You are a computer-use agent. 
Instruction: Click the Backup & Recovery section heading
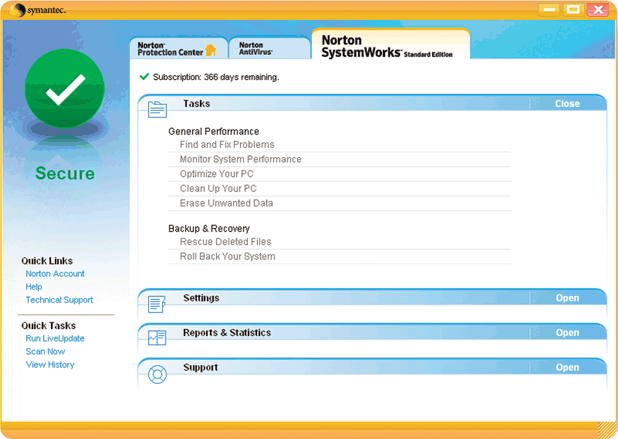[x=209, y=229]
